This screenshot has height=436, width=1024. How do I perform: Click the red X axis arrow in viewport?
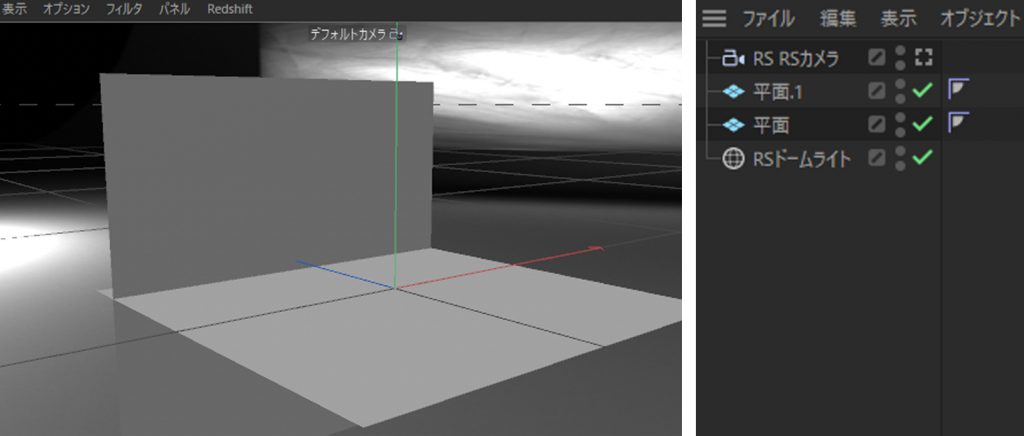(595, 248)
